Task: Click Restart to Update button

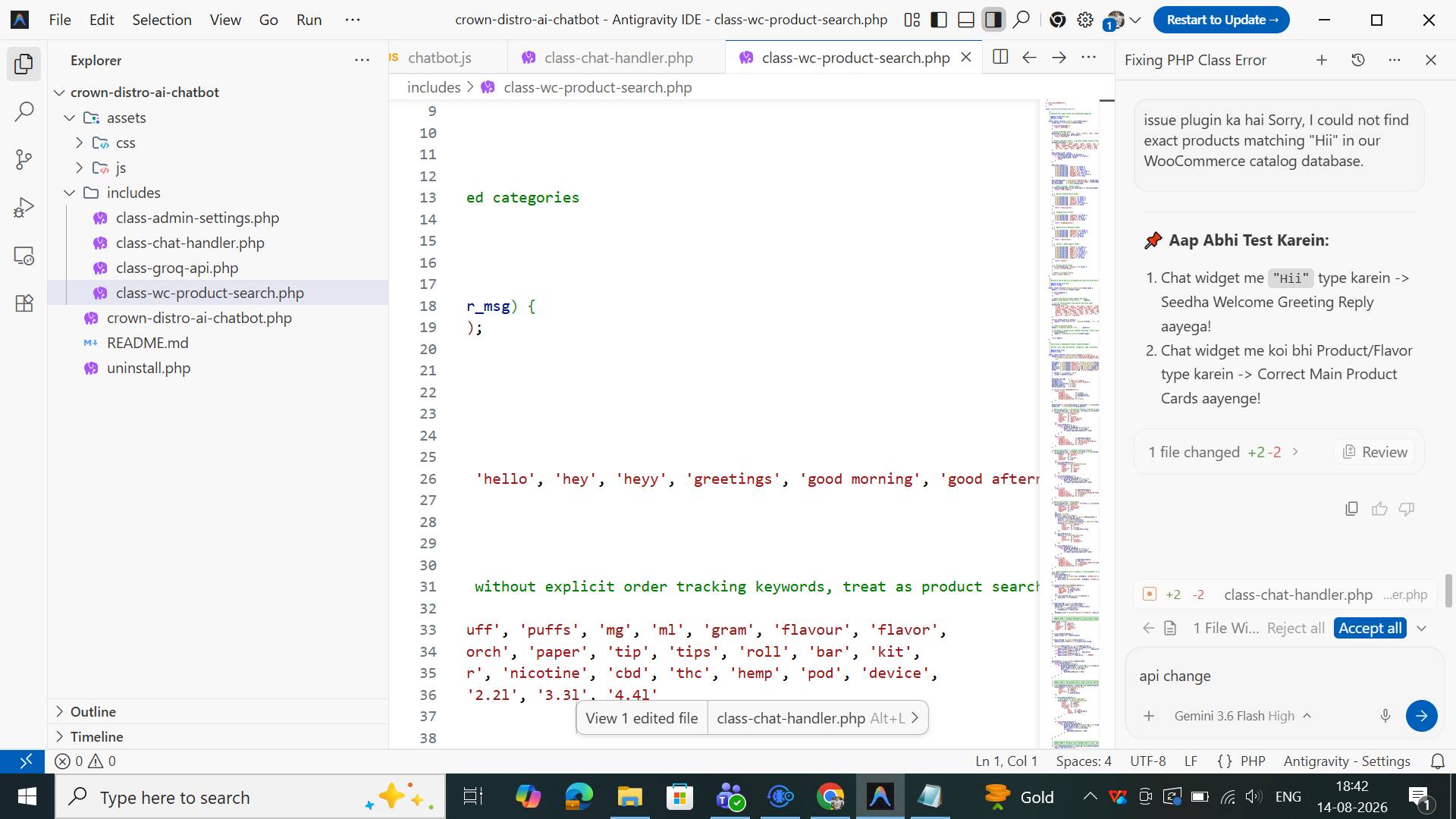Action: click(1222, 20)
